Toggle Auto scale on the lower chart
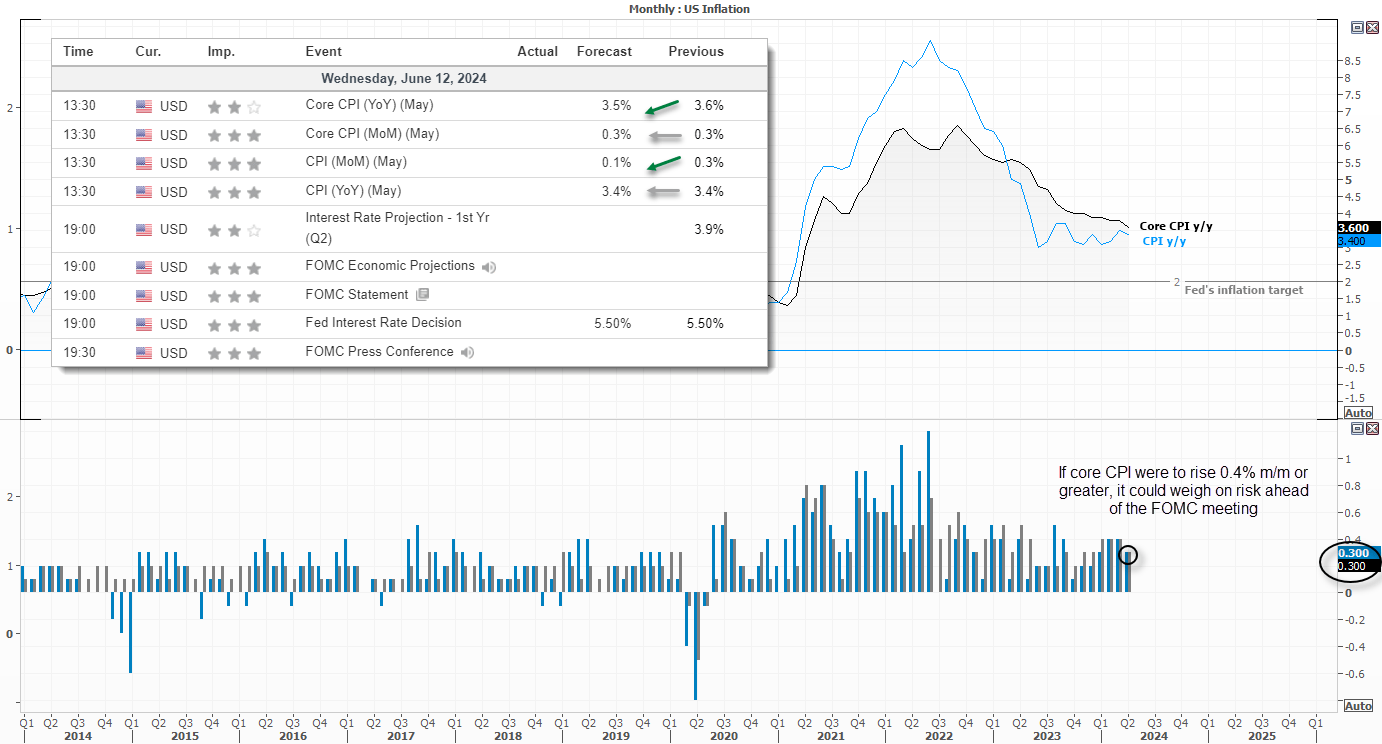Image resolution: width=1382 pixels, height=744 pixels. coord(1358,706)
